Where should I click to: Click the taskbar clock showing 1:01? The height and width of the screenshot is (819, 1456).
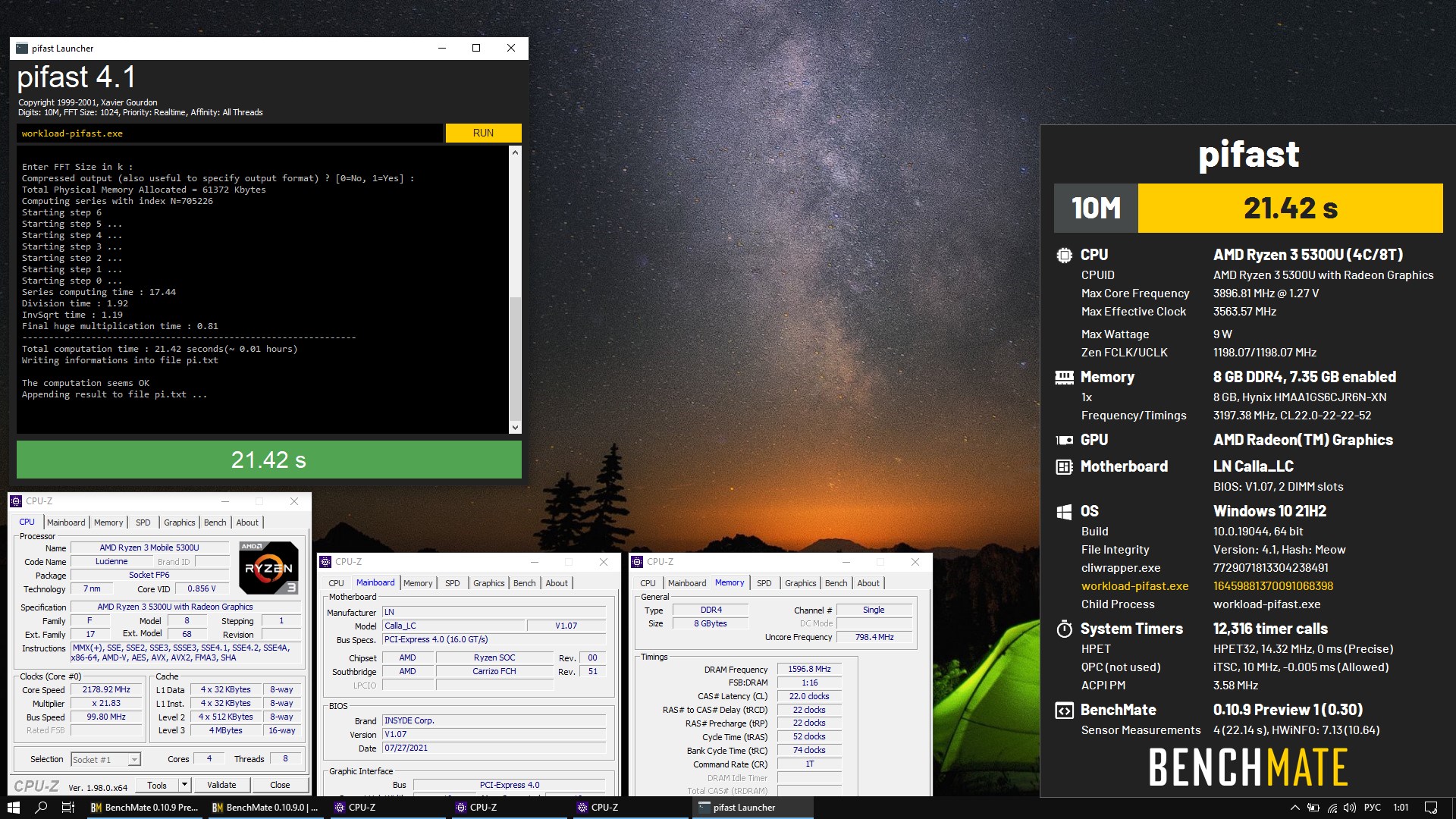[x=1401, y=808]
